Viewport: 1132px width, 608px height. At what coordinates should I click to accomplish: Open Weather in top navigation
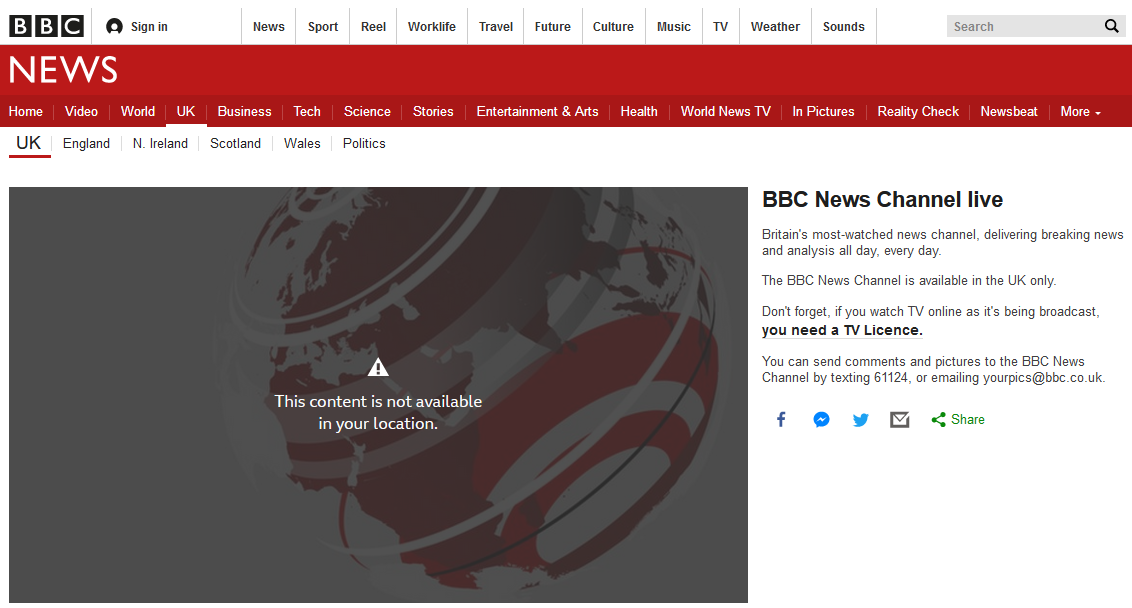pos(775,27)
